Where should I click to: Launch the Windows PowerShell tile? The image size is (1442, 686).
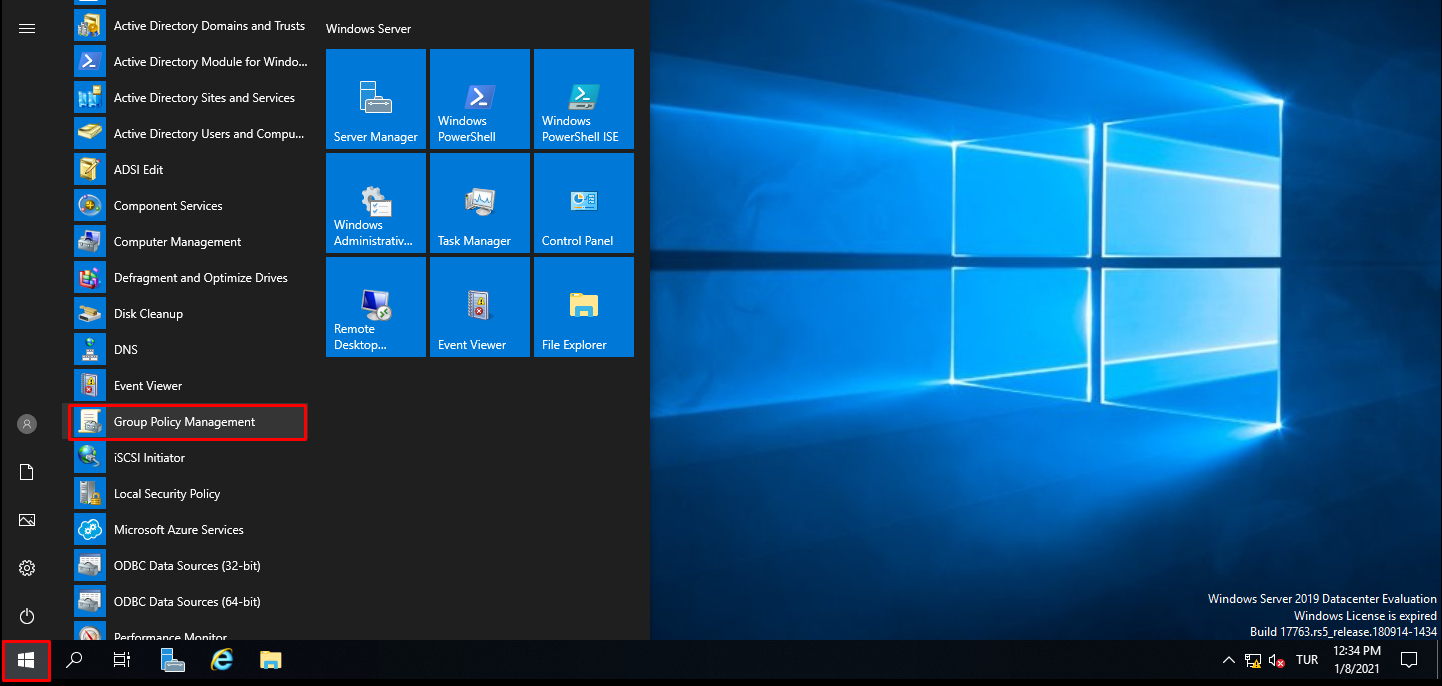click(480, 99)
